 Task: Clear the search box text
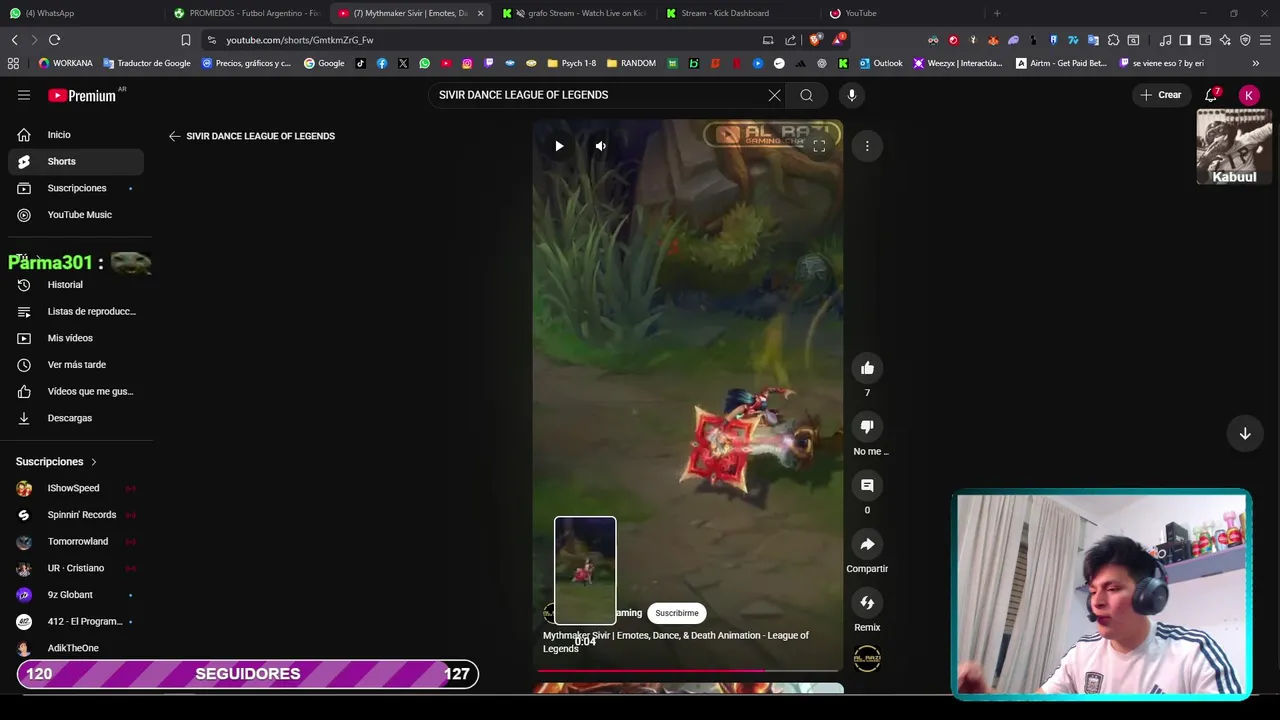click(774, 95)
